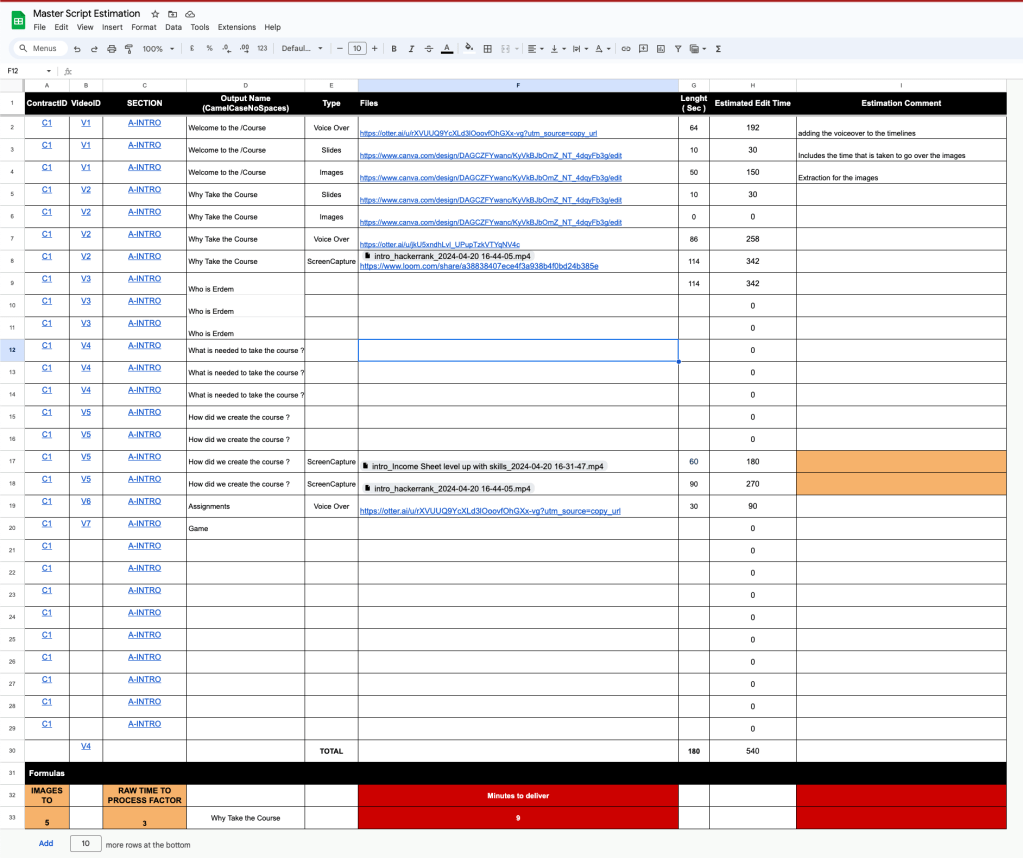Open the View menu
The height and width of the screenshot is (858, 1023).
point(85,27)
